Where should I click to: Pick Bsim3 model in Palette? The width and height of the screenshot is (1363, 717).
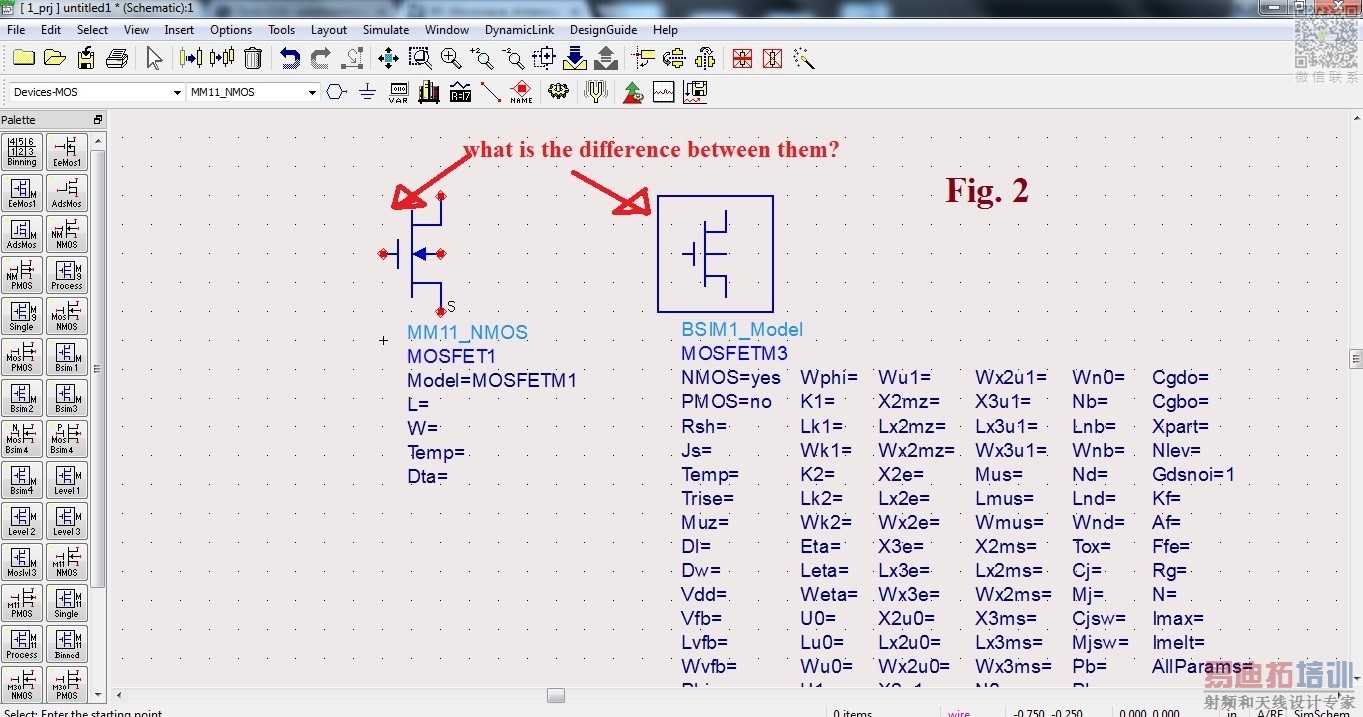[x=67, y=398]
